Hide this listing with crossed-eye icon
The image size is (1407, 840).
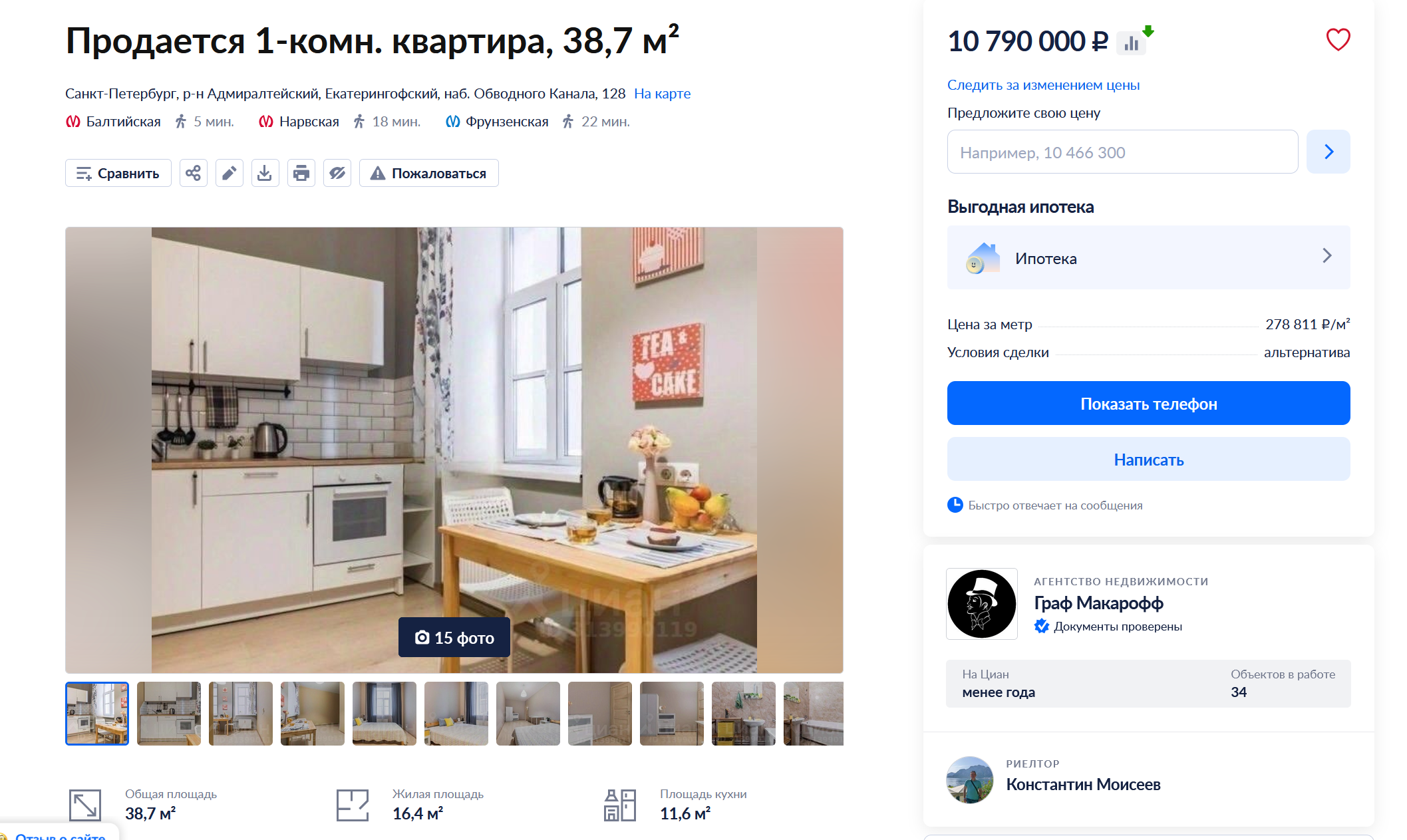coord(337,173)
